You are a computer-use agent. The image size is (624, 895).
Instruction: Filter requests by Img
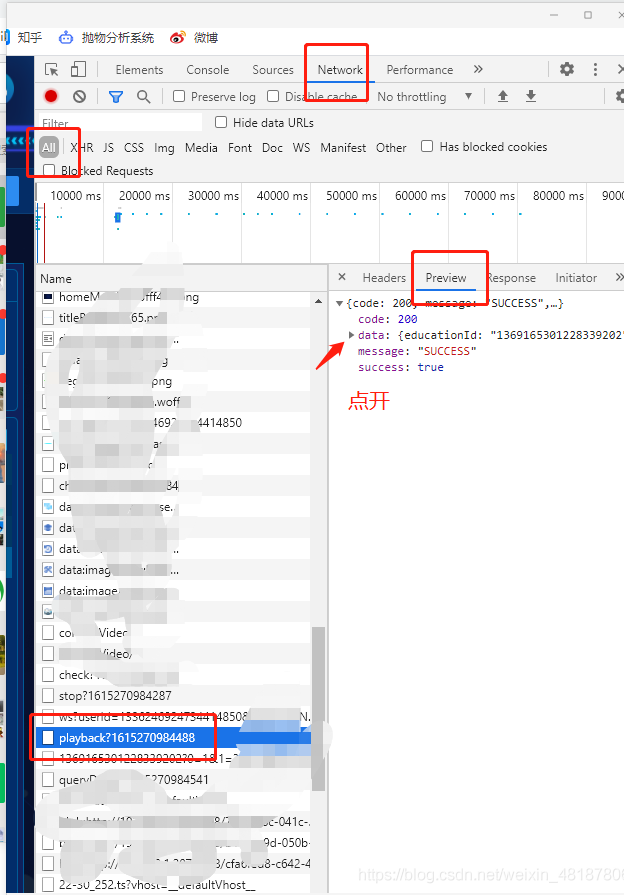pos(164,148)
